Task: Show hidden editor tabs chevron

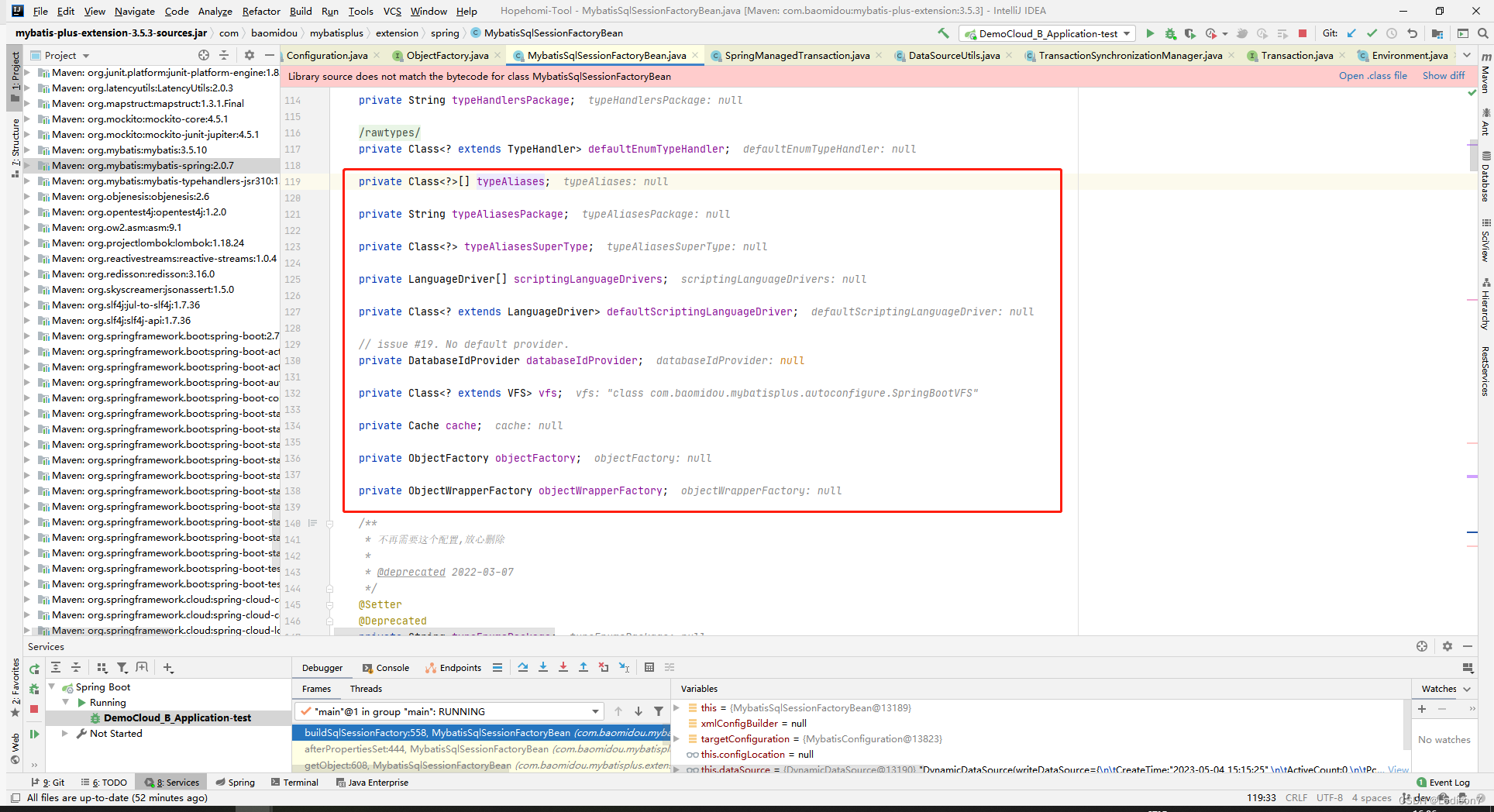Action: pos(1467,55)
